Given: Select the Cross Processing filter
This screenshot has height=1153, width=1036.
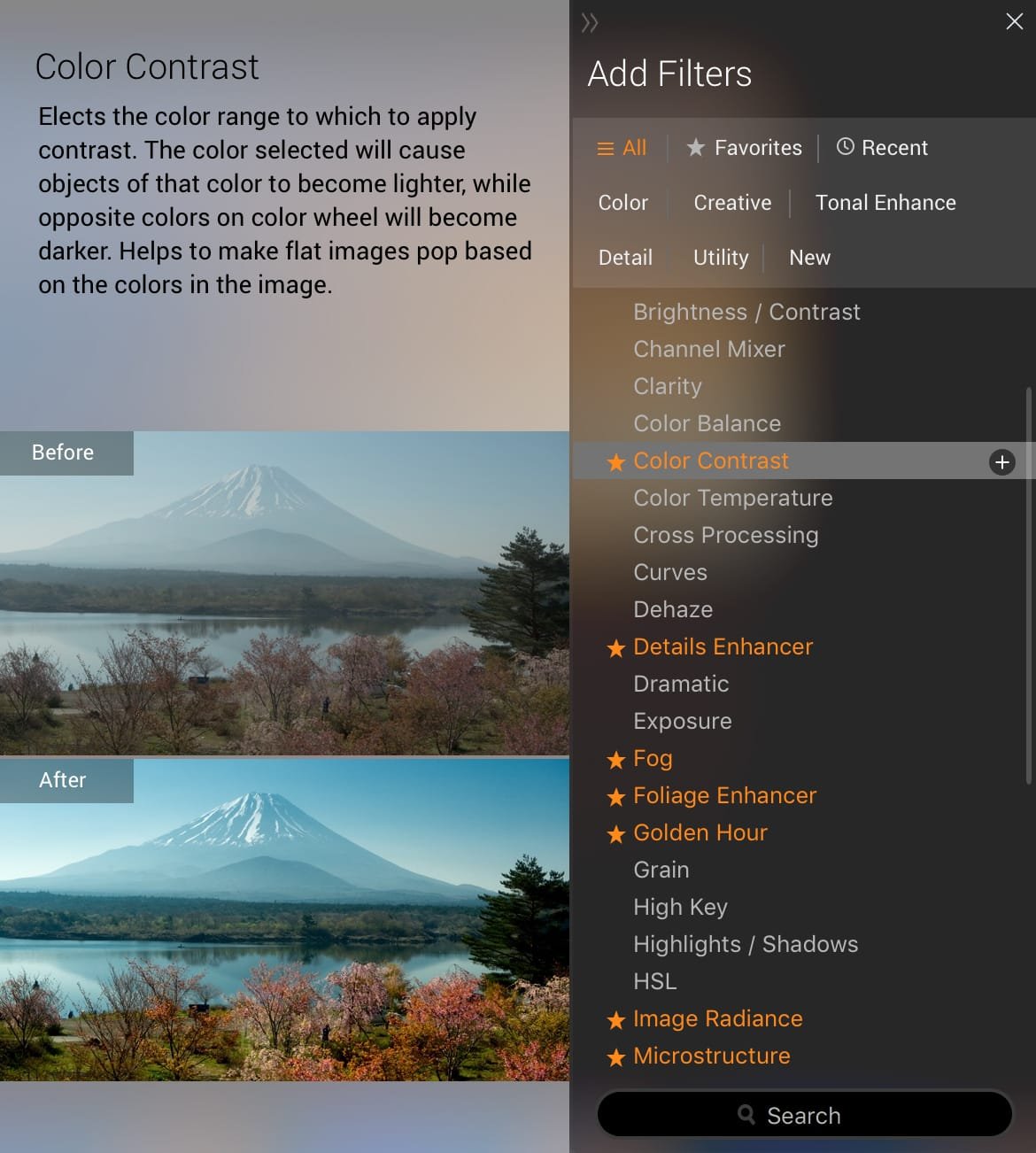Looking at the screenshot, I should pos(726,535).
